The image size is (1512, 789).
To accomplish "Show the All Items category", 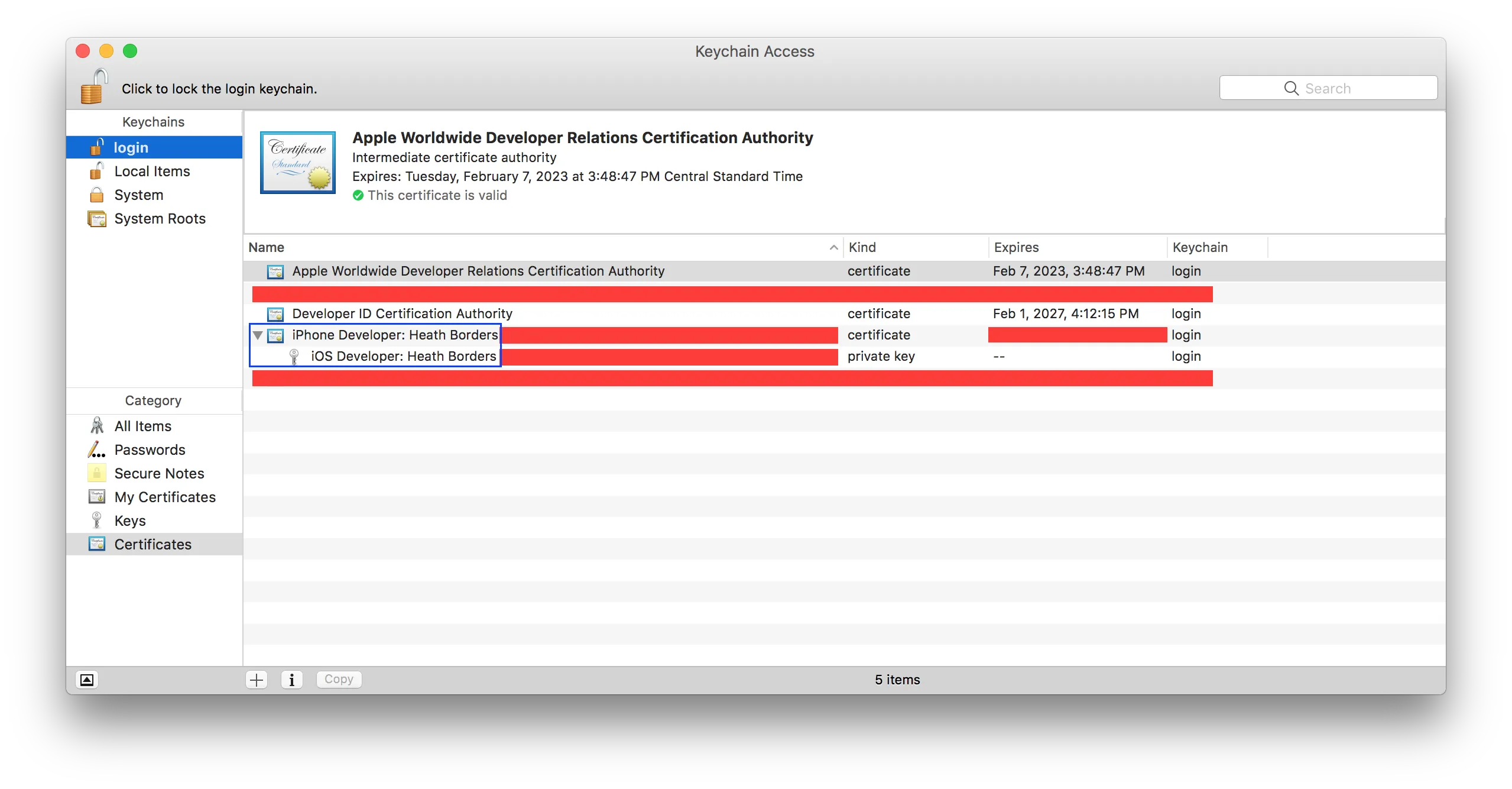I will point(142,426).
